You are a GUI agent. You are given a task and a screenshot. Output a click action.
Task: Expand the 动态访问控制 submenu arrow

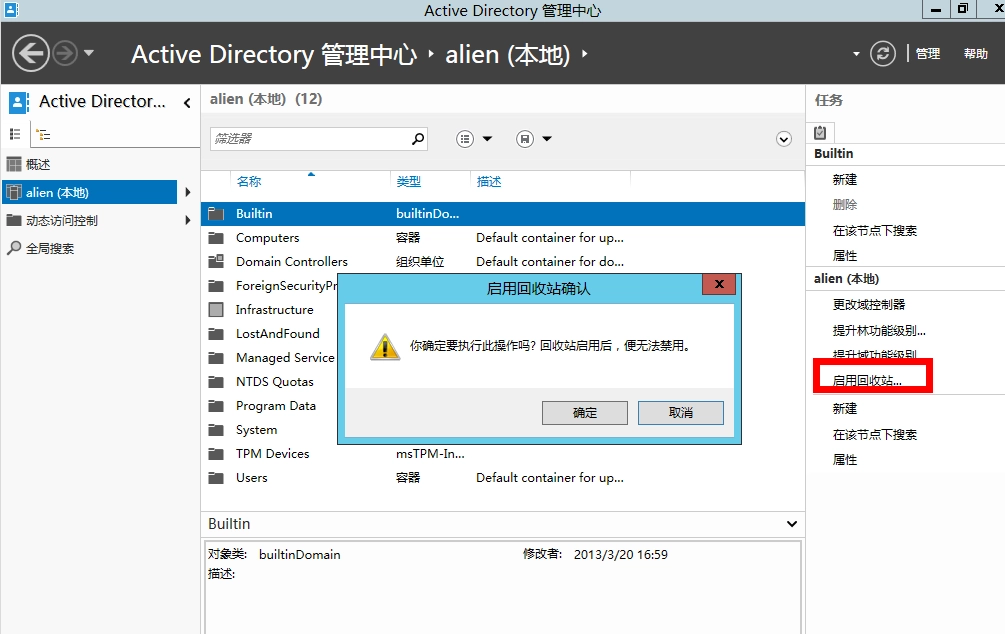(187, 220)
